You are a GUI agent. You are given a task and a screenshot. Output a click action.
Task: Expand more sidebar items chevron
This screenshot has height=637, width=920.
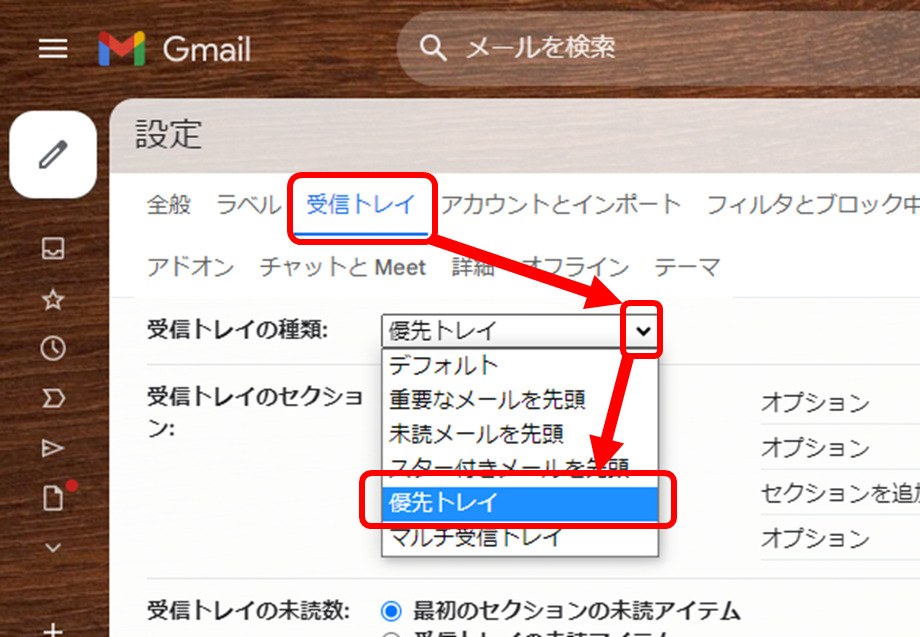tap(53, 547)
